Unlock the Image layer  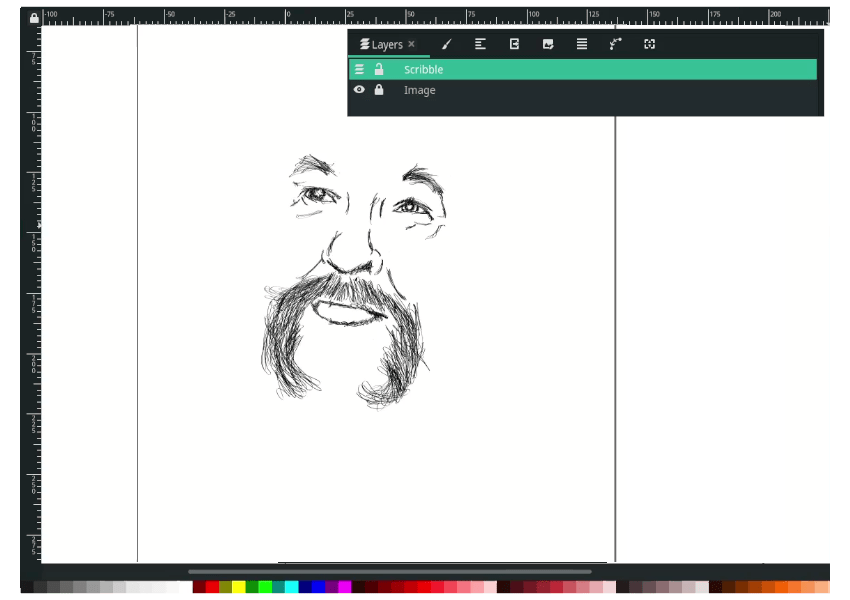379,90
